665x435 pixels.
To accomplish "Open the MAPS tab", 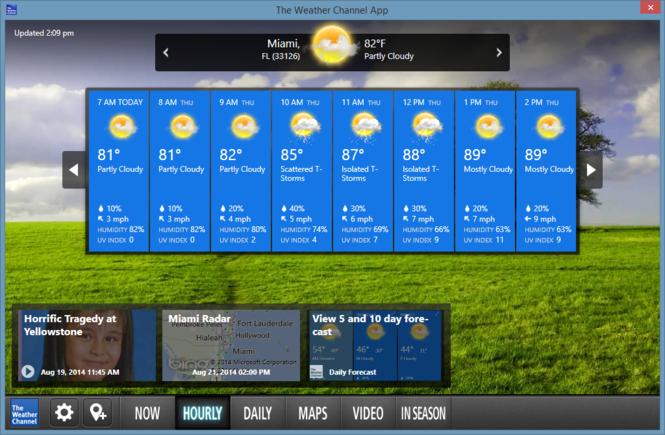I will pyautogui.click(x=313, y=413).
